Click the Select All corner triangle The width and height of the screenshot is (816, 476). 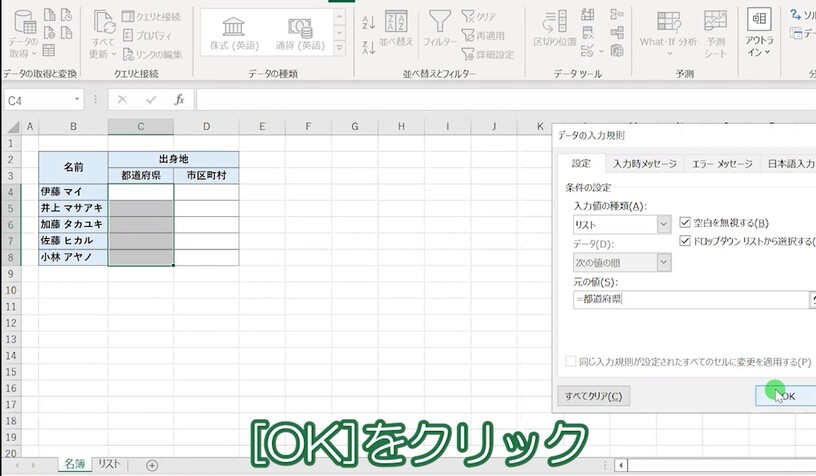[x=12, y=127]
